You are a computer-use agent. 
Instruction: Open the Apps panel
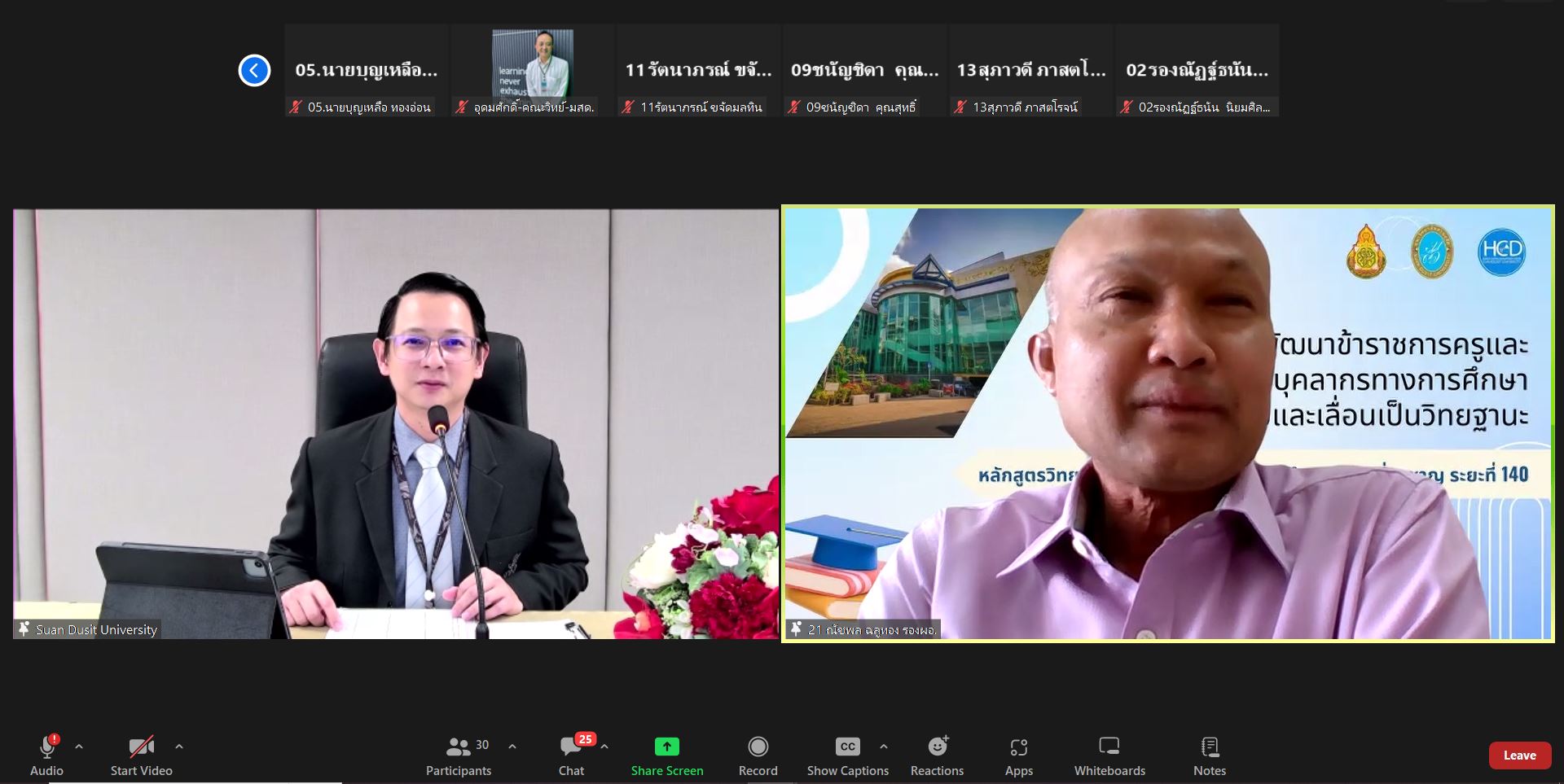1019,756
